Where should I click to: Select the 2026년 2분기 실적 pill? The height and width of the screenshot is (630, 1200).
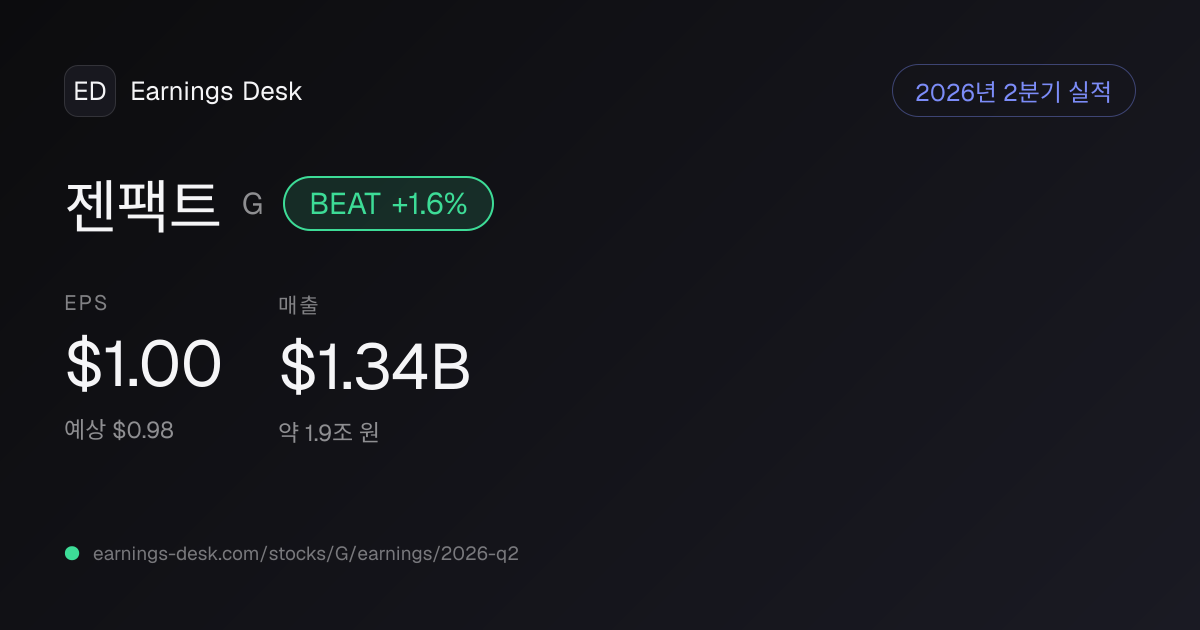[x=1013, y=91]
